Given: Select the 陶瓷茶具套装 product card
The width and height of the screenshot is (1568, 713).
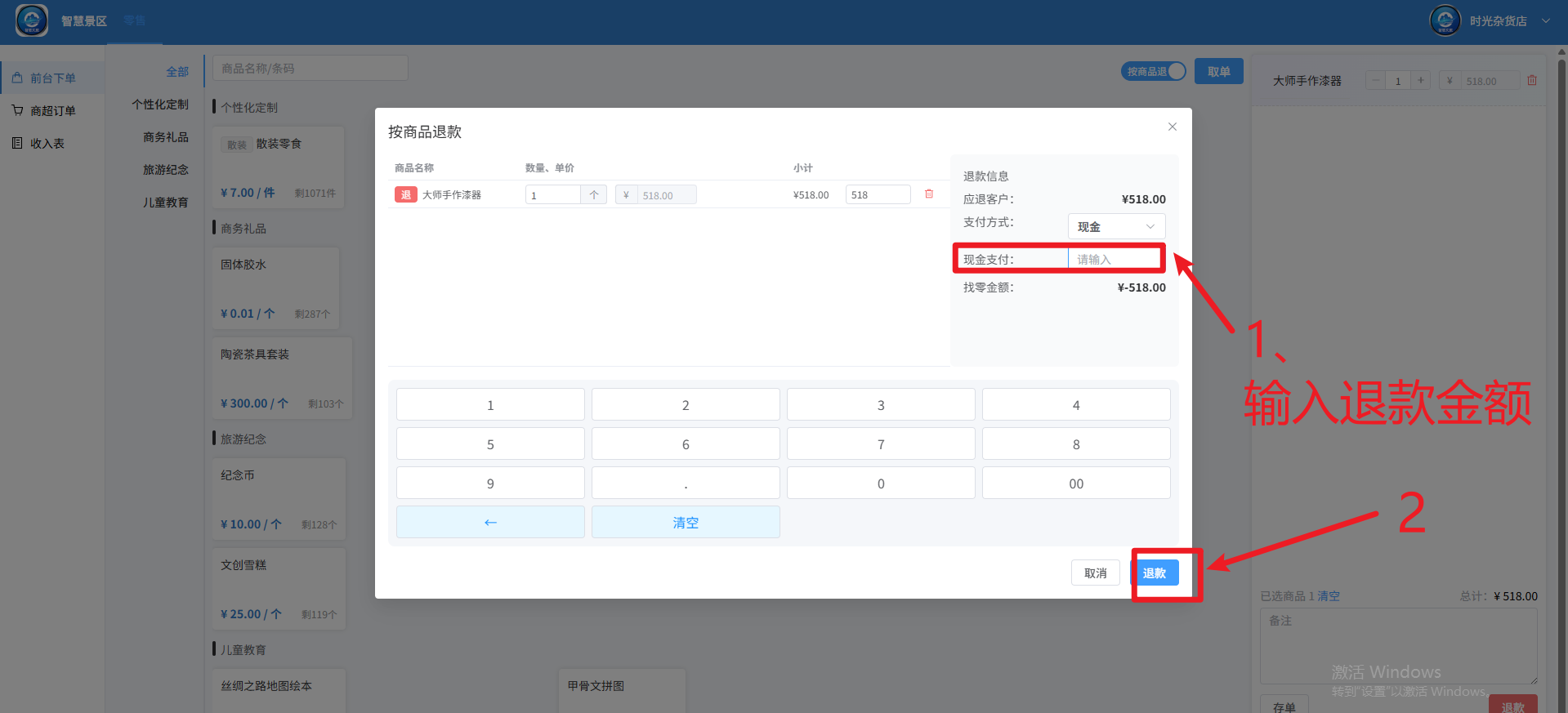Looking at the screenshot, I should [x=282, y=378].
